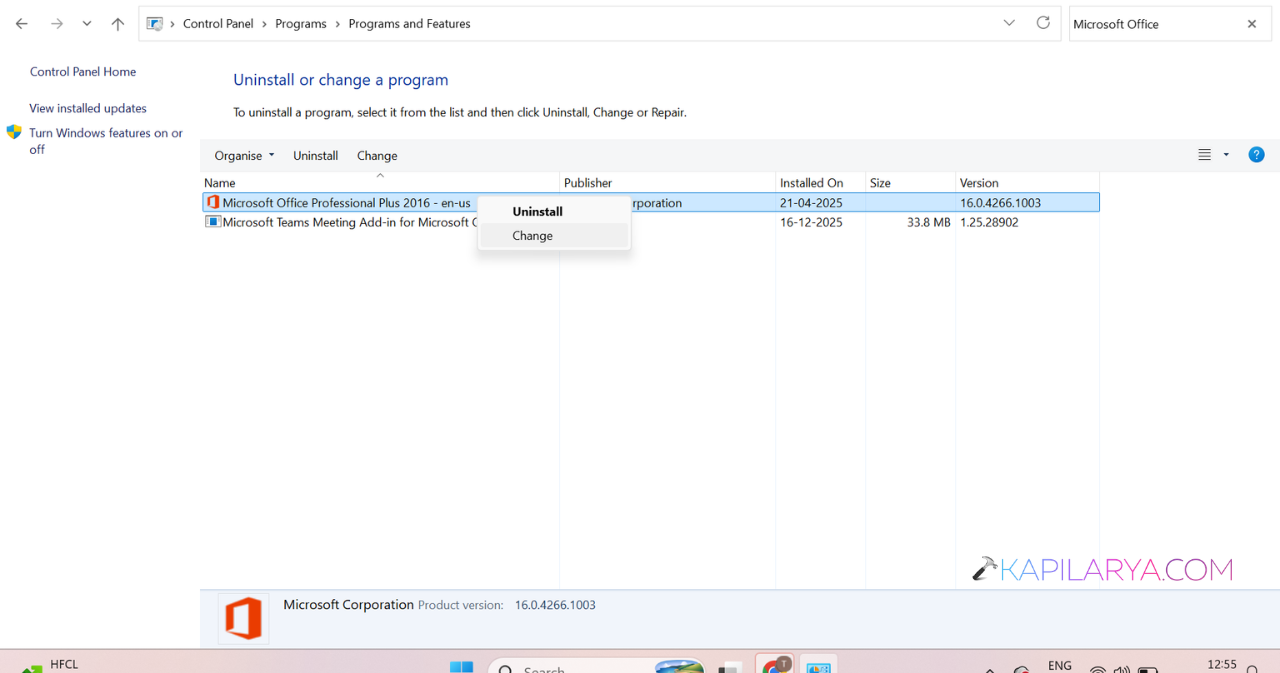Expand the address bar history dropdown
1280x673 pixels.
coord(1009,23)
